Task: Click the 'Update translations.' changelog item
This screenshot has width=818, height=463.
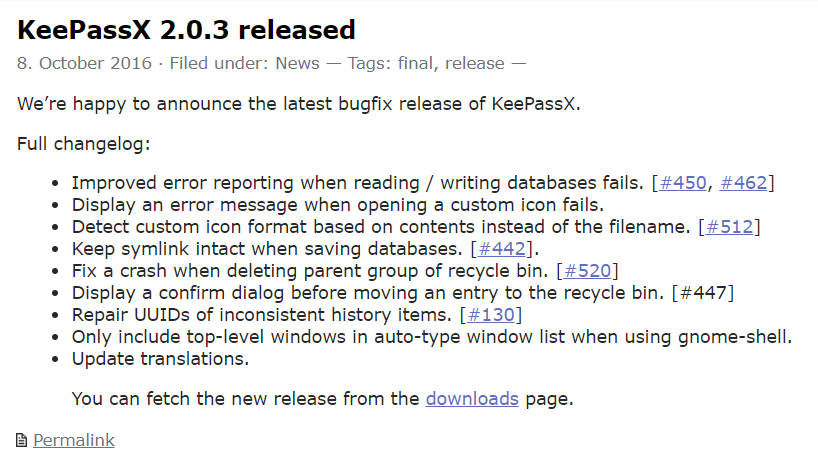Action: tap(160, 359)
